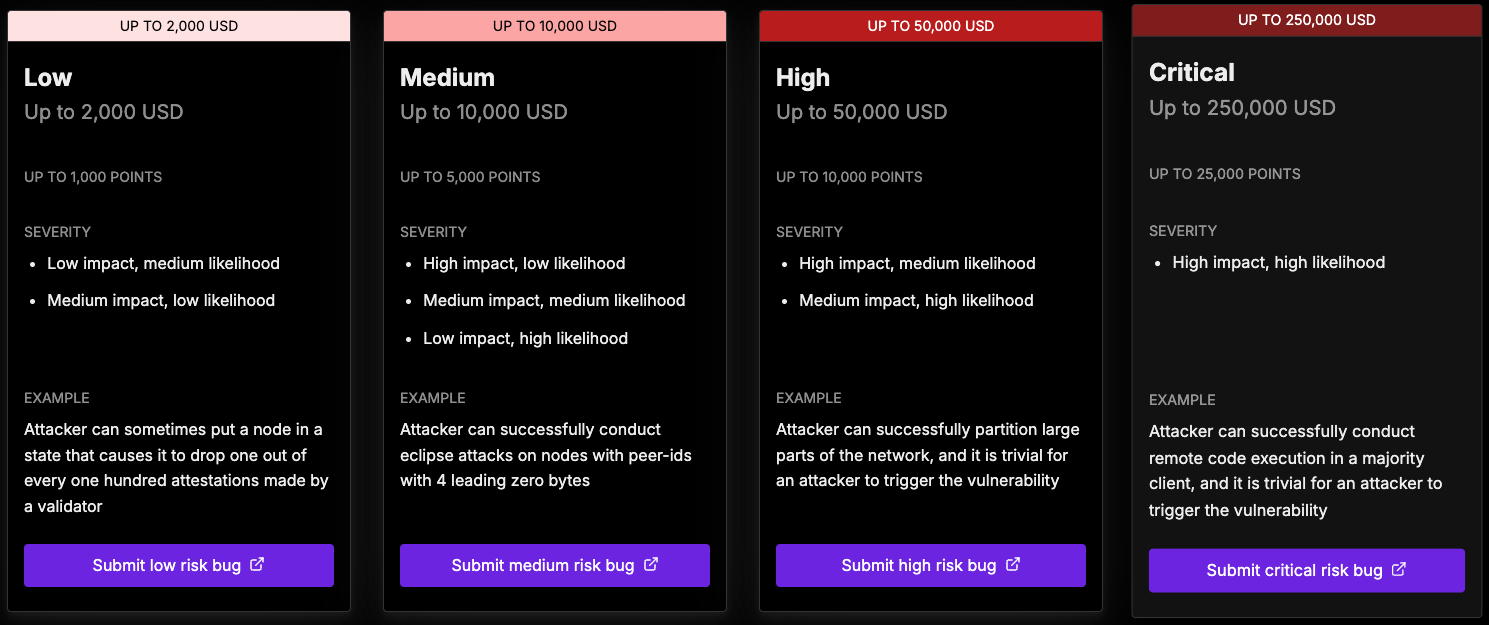Select the Critical severity card heading
This screenshot has height=625, width=1489.
[1192, 73]
